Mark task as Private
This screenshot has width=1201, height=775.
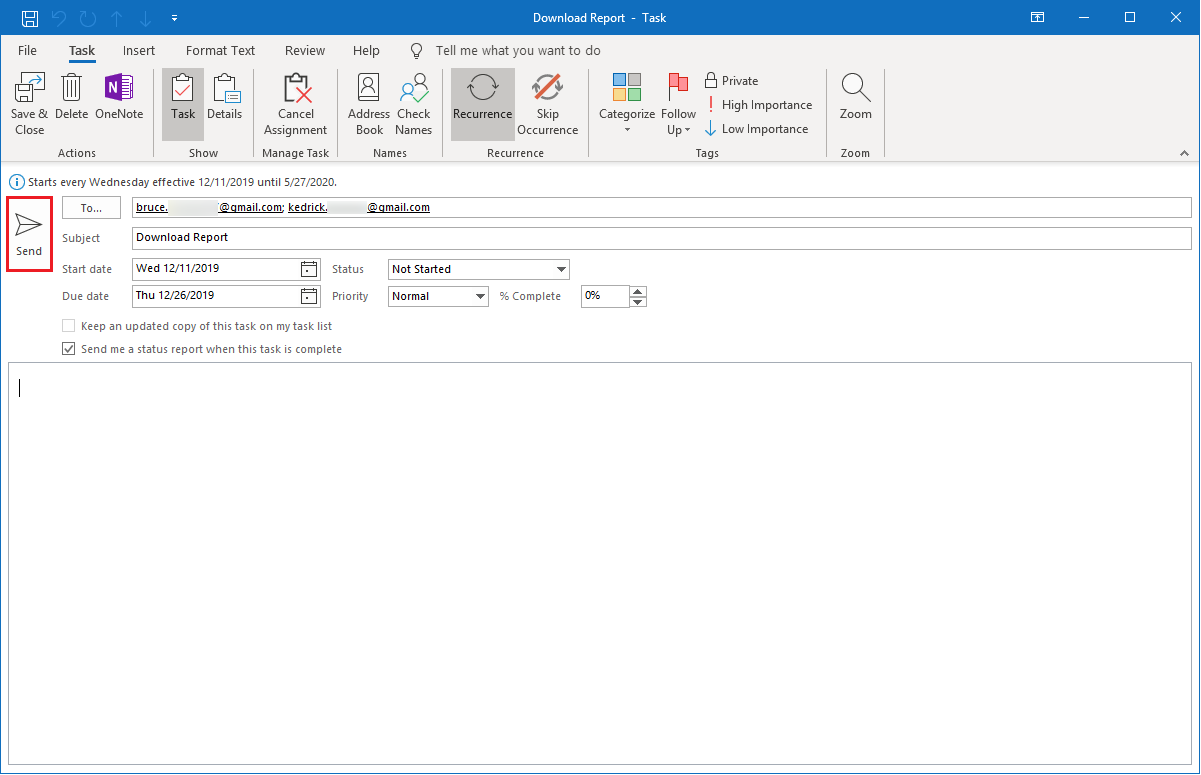(x=732, y=81)
